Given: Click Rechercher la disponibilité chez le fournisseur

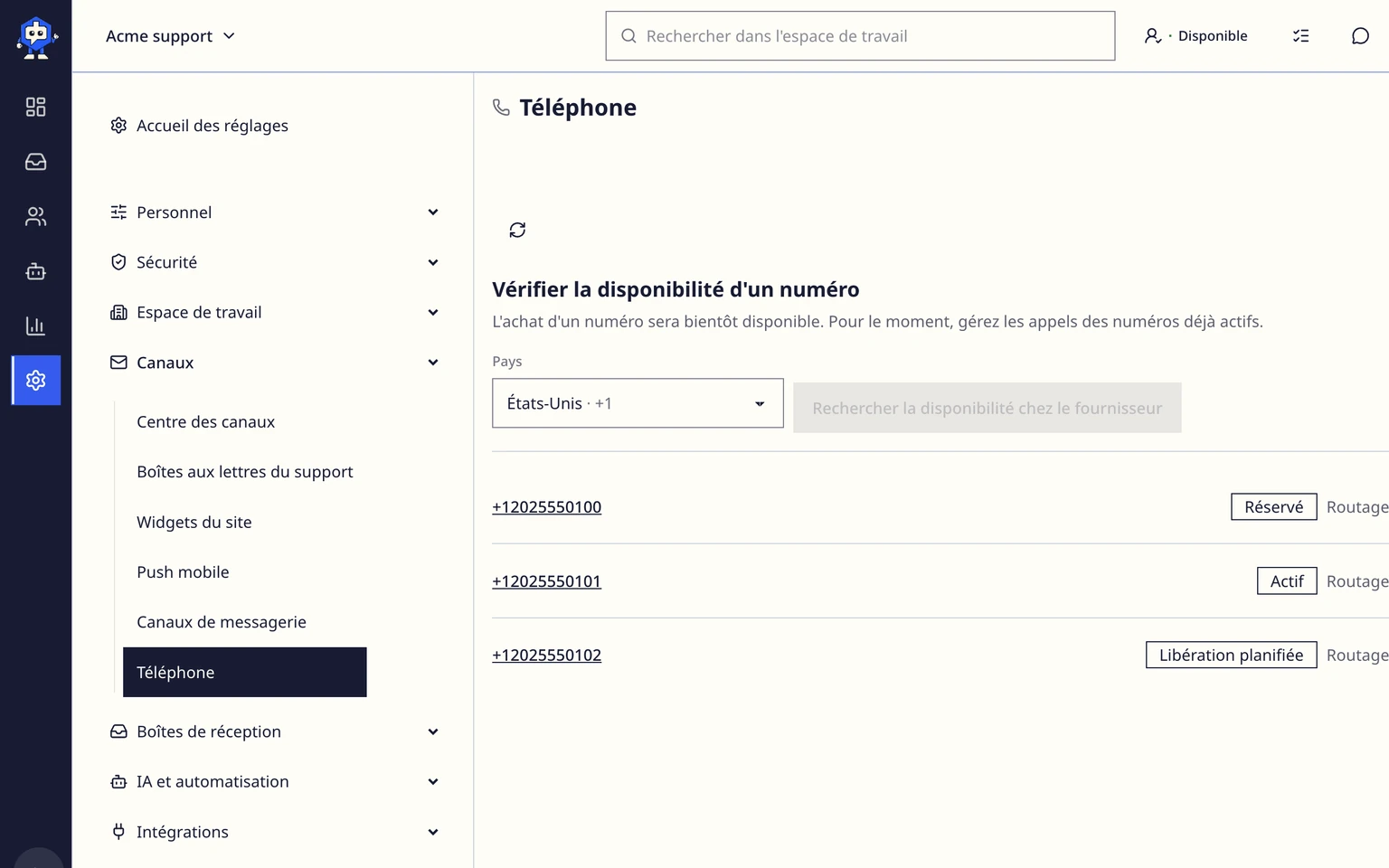Looking at the screenshot, I should click(x=987, y=408).
